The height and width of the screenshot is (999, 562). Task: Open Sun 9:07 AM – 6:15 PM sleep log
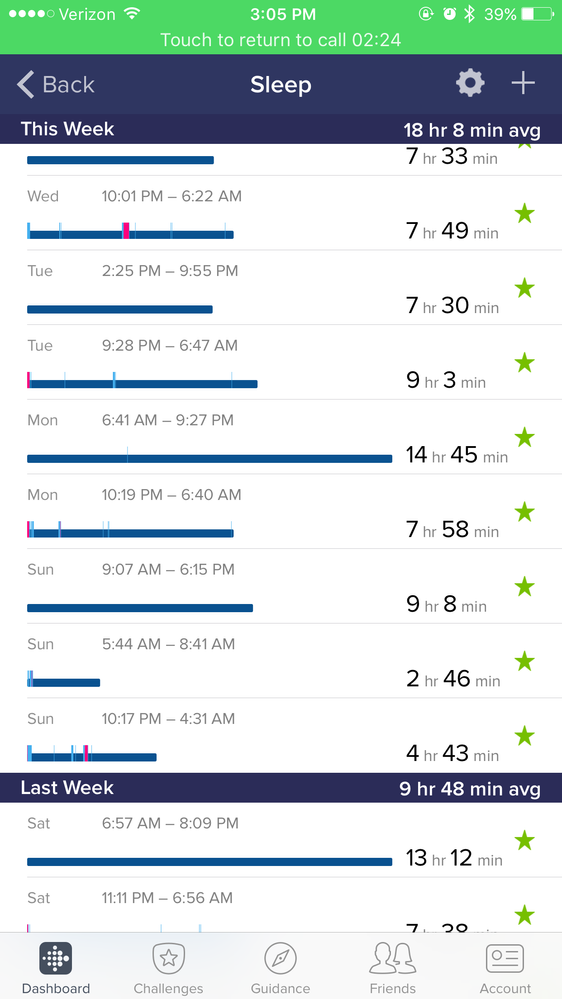pos(281,586)
